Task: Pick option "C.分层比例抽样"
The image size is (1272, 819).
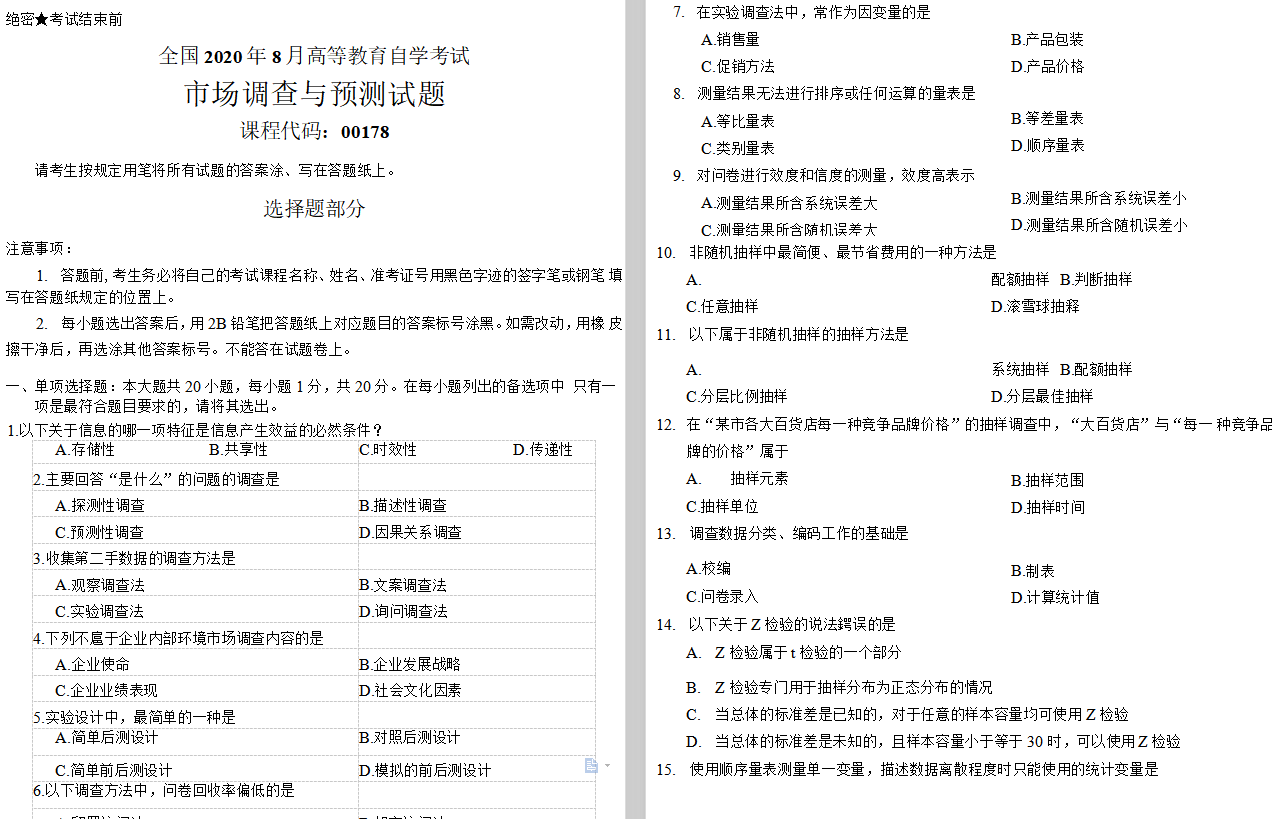Action: 737,397
